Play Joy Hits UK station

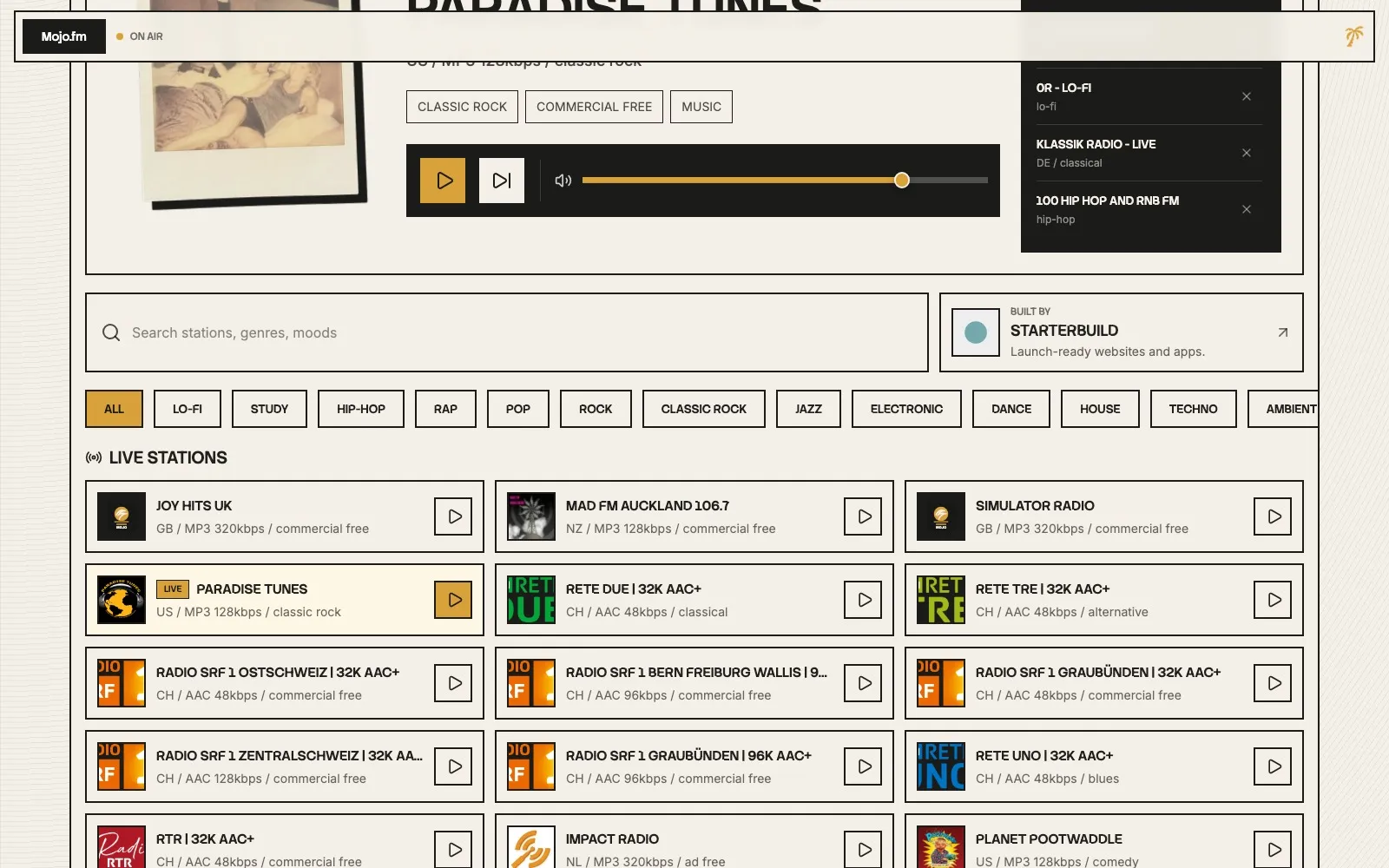click(453, 516)
